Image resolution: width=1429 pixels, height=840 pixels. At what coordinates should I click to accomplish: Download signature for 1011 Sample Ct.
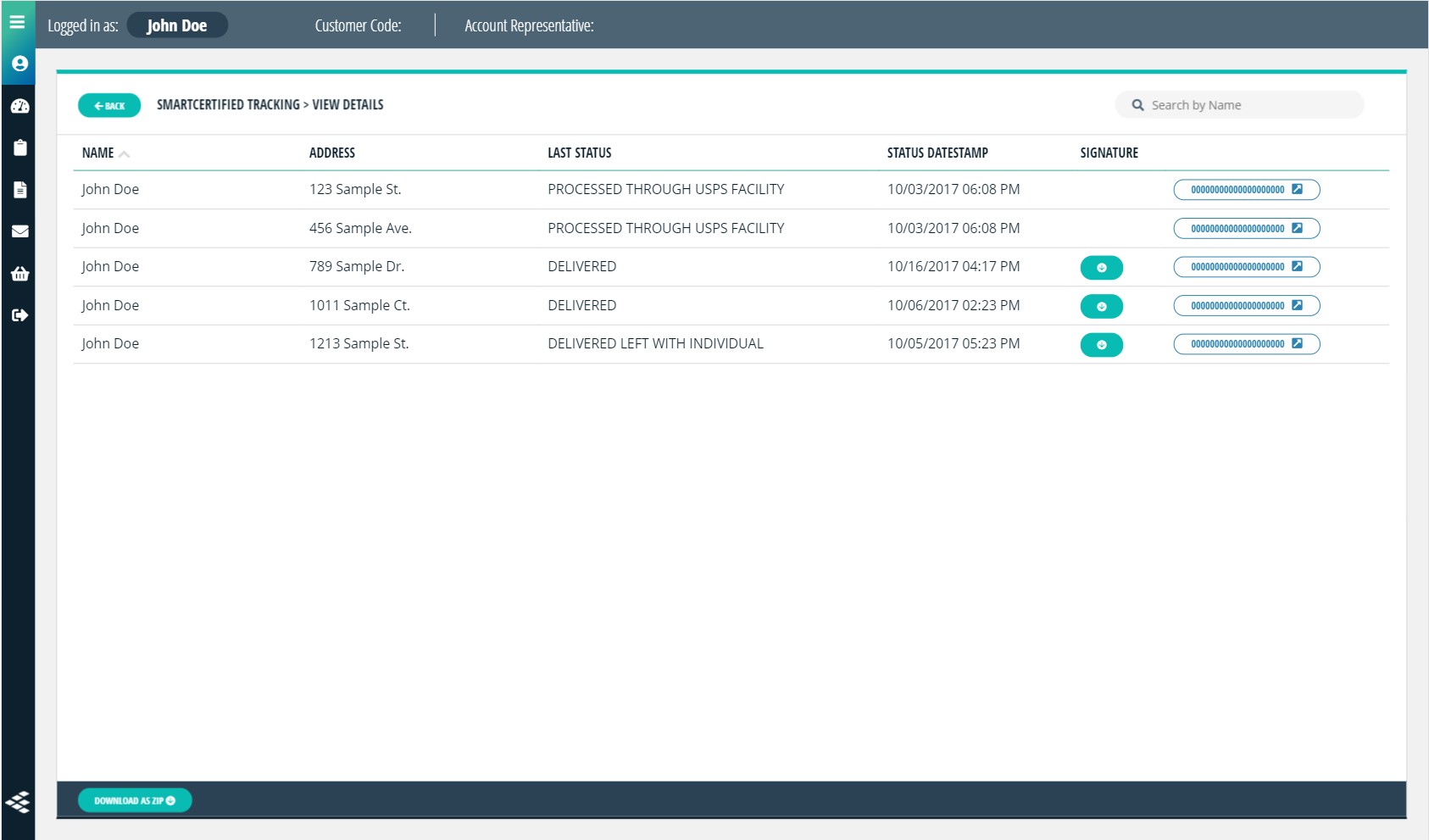click(x=1101, y=306)
